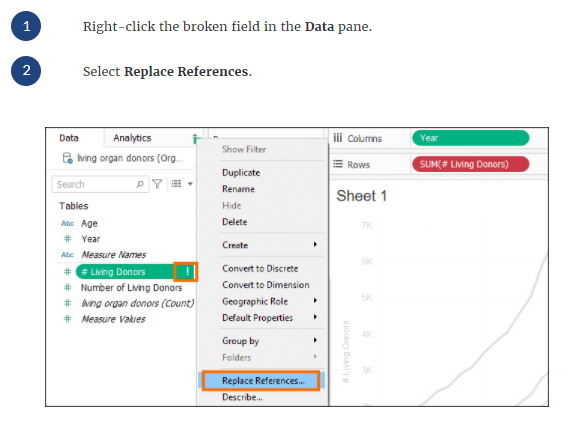Choose Show Filter in context menu
The image size is (581, 422).
[x=244, y=149]
